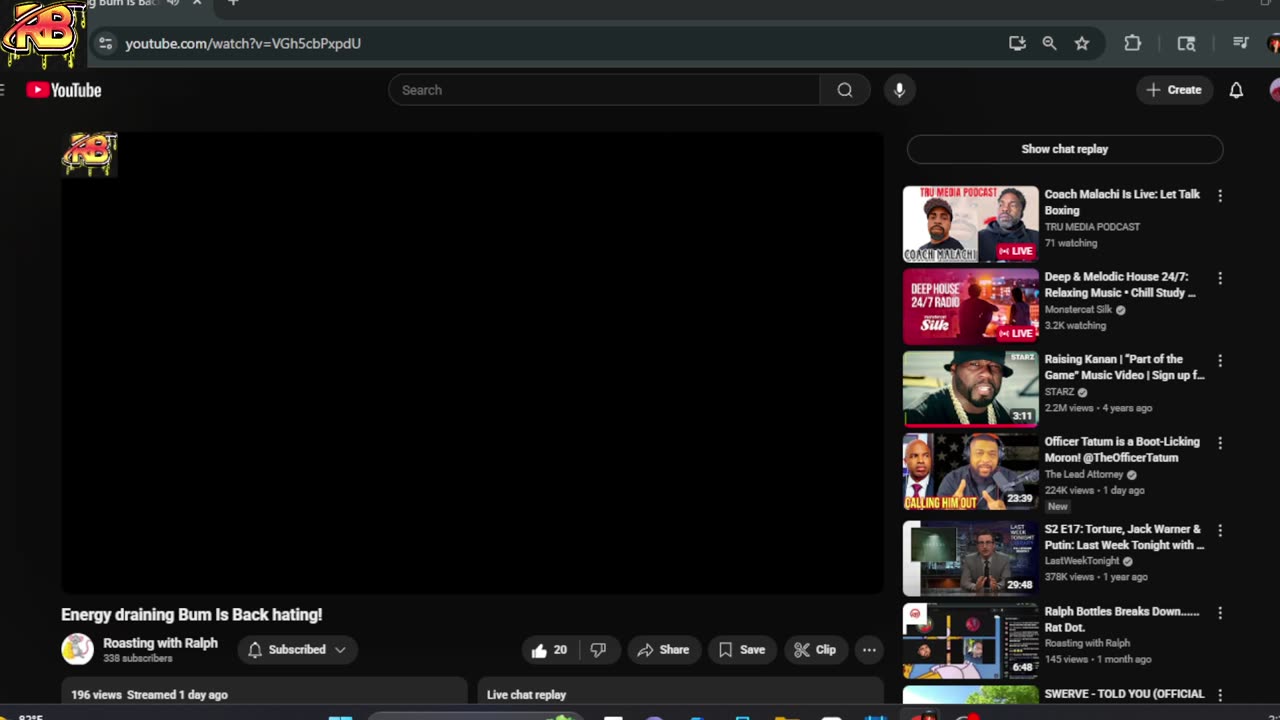Click the video title 'Energy draining Bum Is Back hating!'
Screen dimensions: 1280x720
point(192,615)
